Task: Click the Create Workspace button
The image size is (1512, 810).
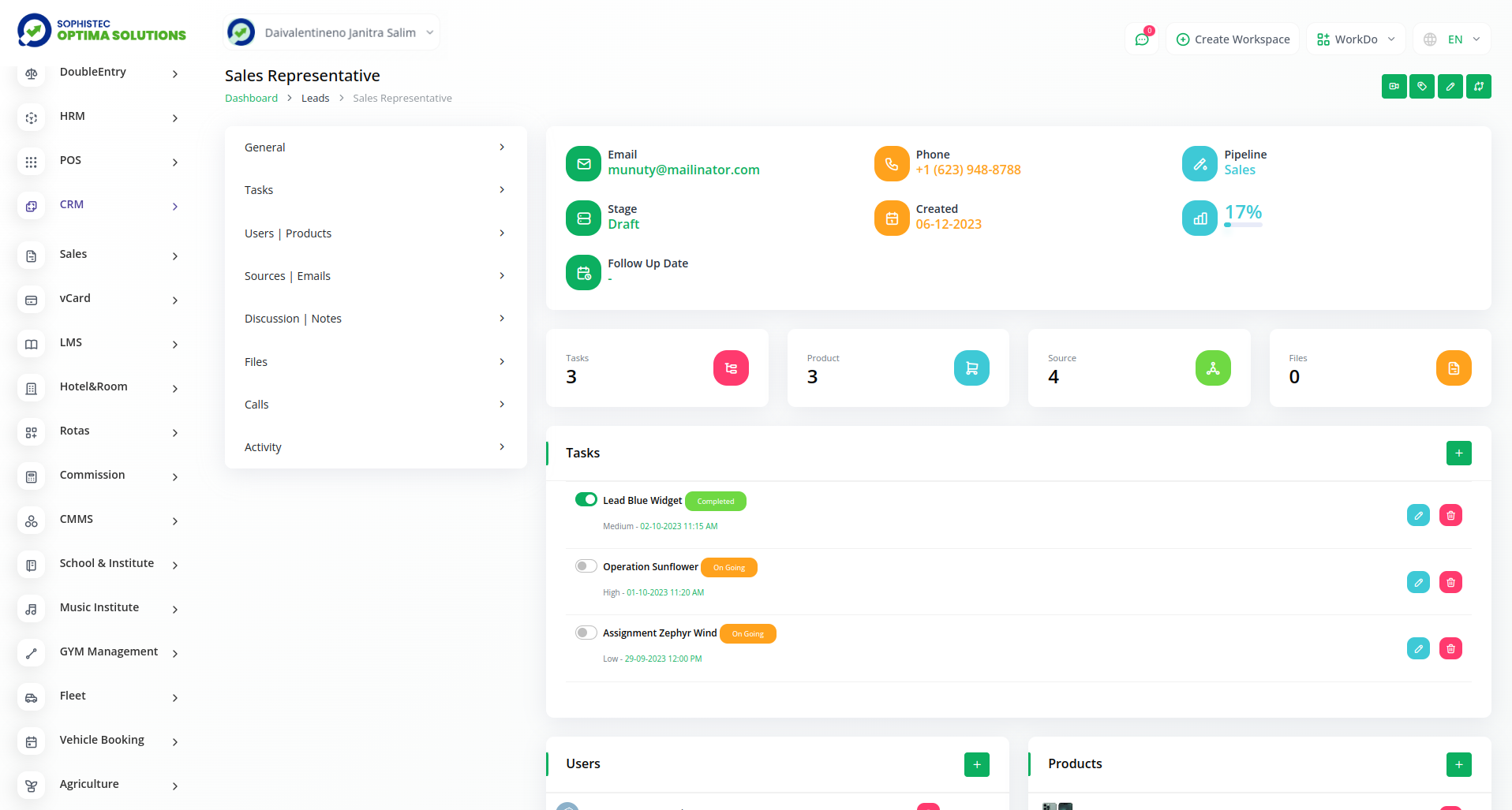Action: (1233, 39)
